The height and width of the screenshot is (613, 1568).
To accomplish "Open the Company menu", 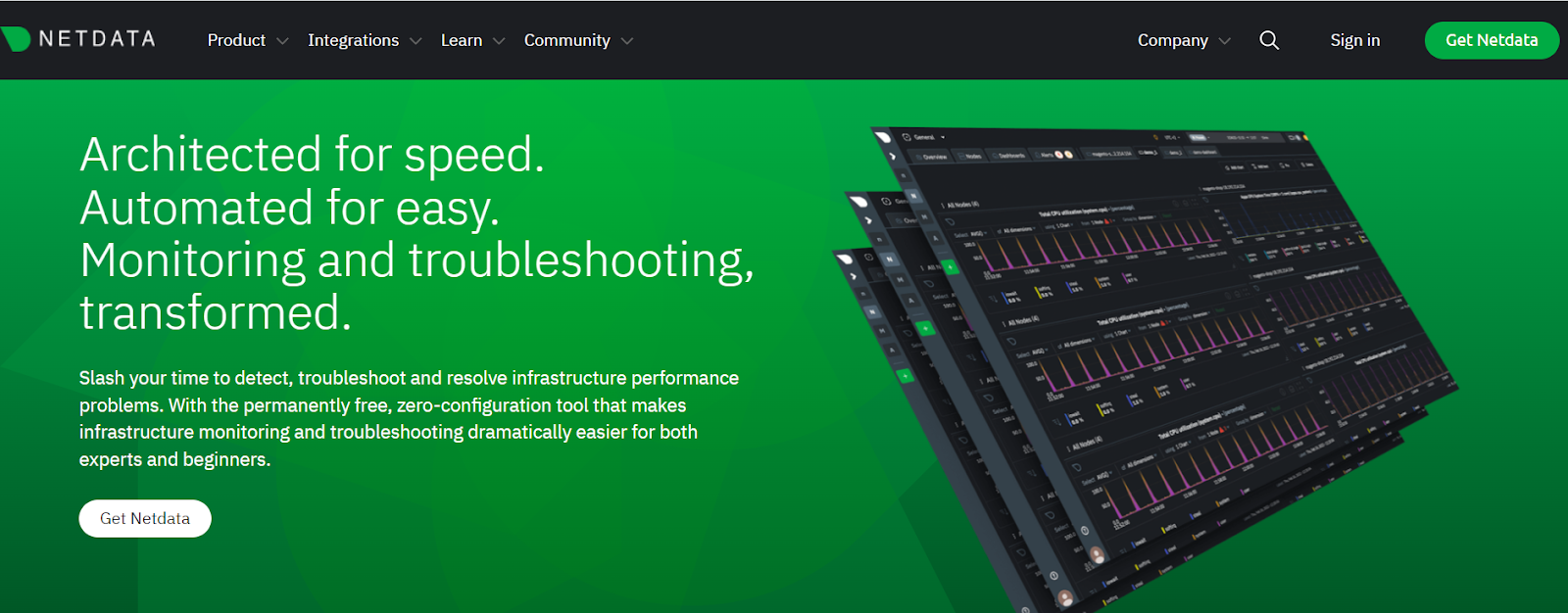I will tap(1172, 40).
